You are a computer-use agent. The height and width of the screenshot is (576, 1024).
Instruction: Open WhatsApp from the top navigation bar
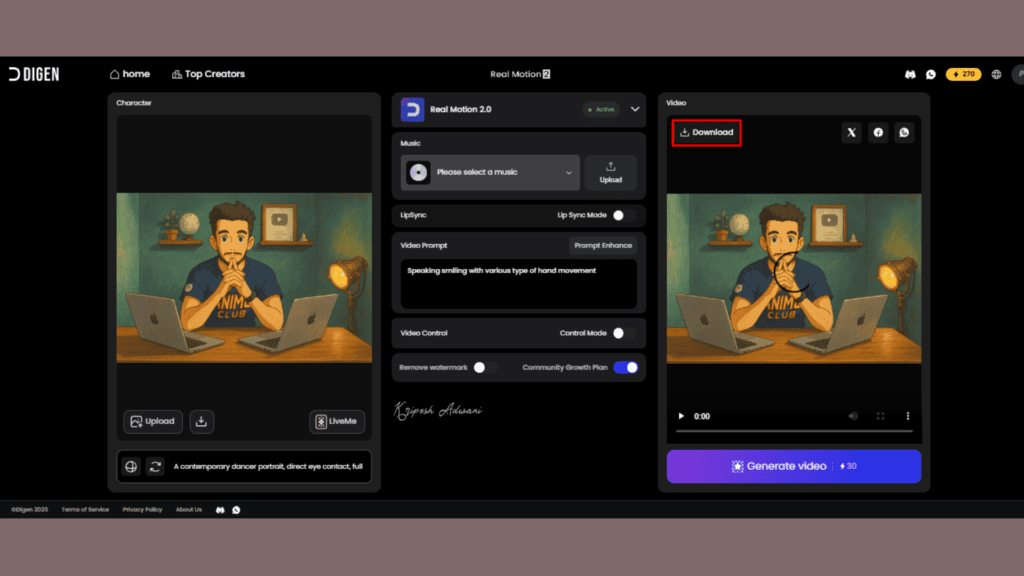pyautogui.click(x=932, y=73)
